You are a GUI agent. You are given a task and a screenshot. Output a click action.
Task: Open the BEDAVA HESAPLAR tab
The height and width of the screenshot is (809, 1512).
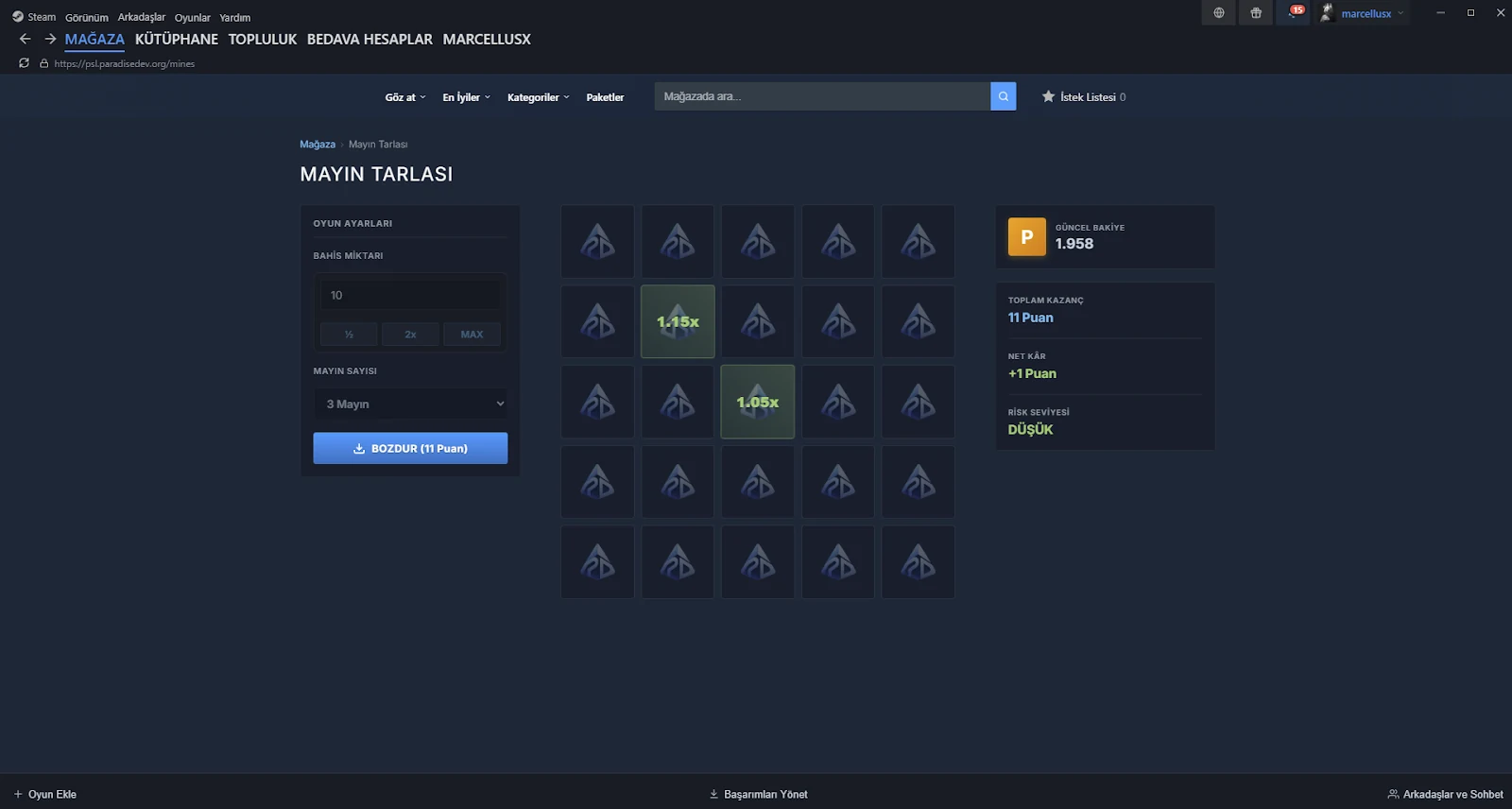click(369, 39)
